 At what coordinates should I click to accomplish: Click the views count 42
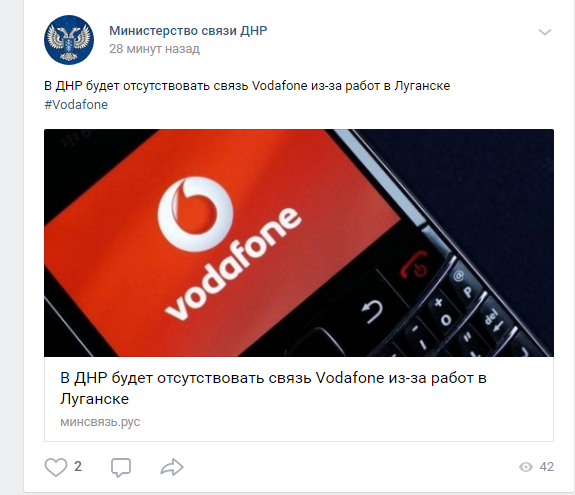(546, 467)
